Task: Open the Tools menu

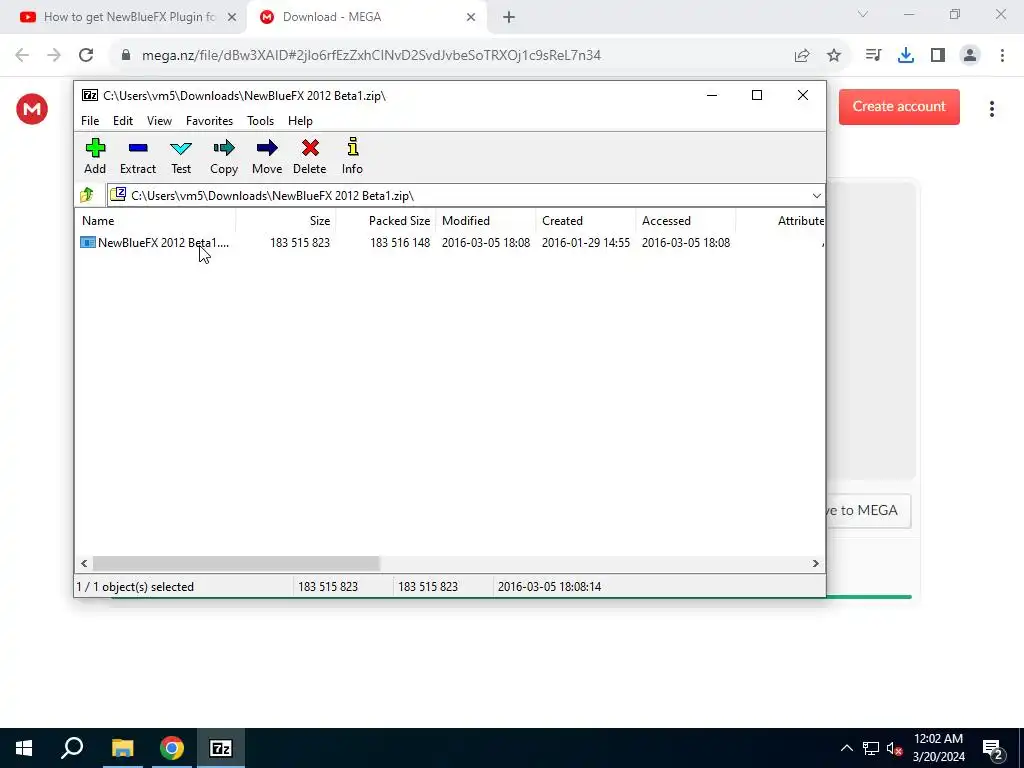Action: pos(261,121)
